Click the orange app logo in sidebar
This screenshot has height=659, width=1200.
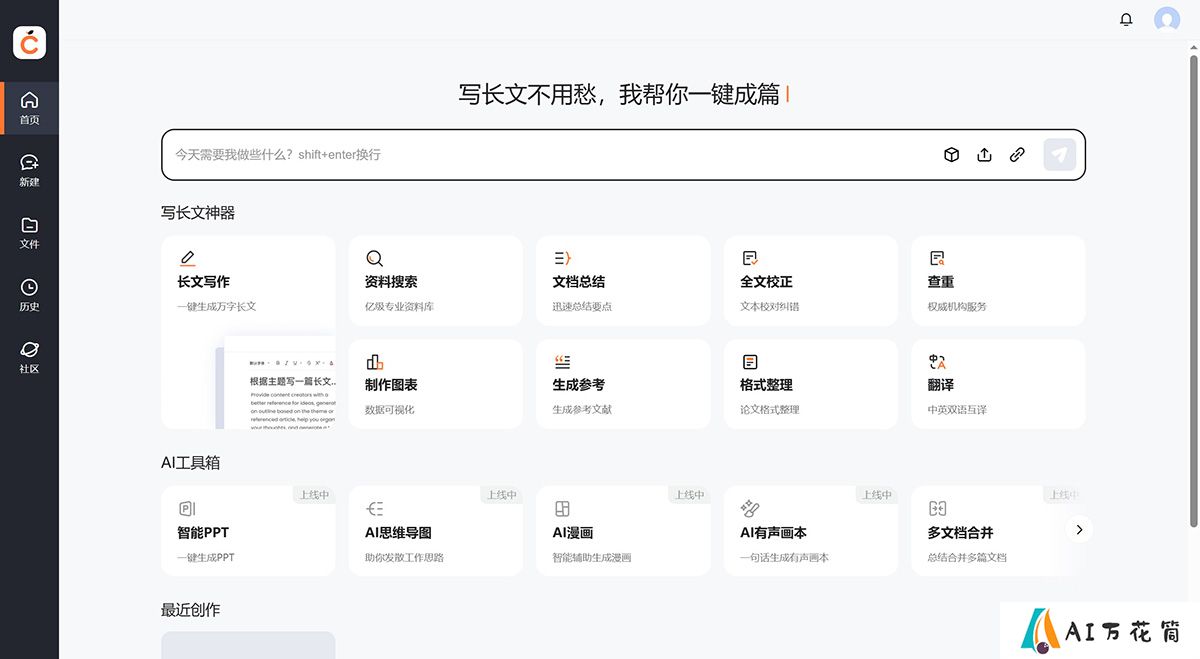(29, 42)
